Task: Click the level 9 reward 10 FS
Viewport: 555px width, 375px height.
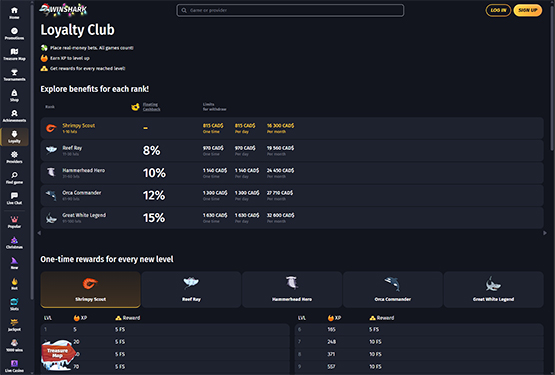Action: coord(375,367)
